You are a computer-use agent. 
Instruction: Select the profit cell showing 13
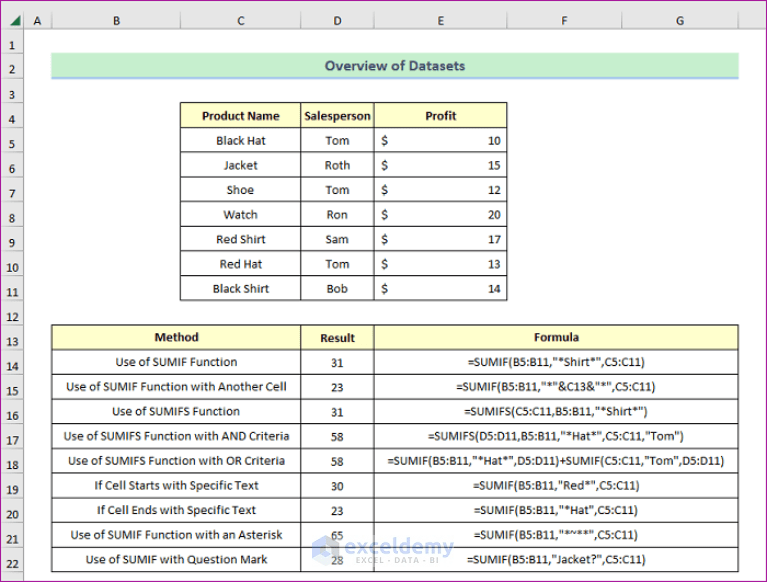[x=441, y=264]
